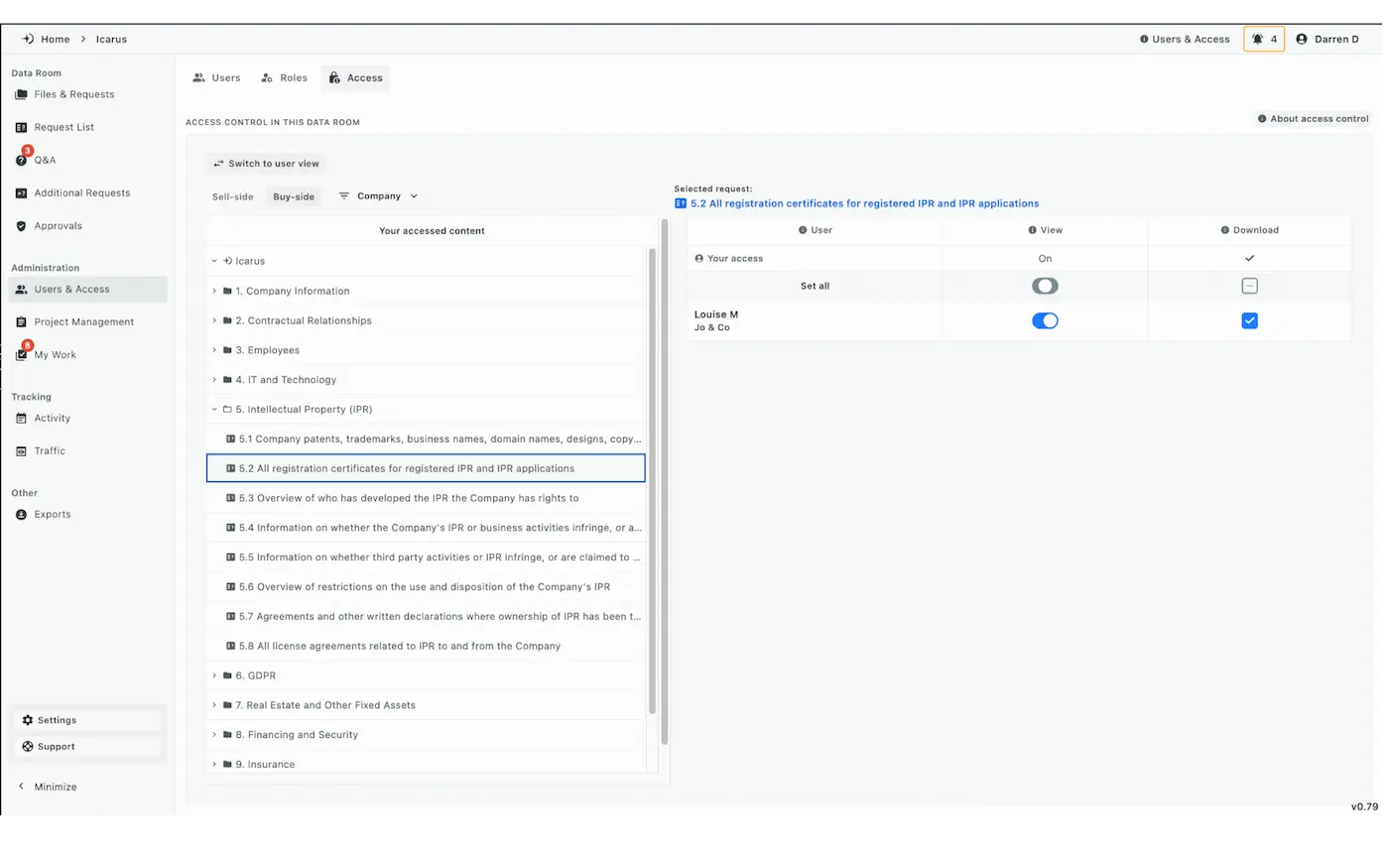
Task: Toggle Louise M View access switch
Action: (1045, 320)
